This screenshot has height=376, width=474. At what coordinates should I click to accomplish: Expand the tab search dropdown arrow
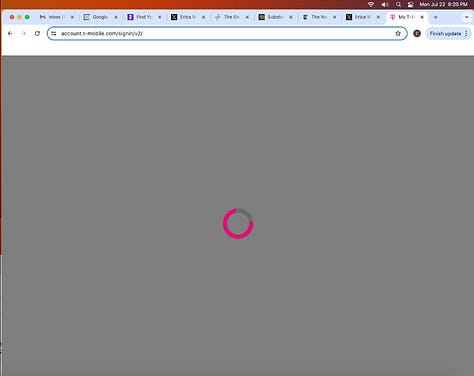click(467, 17)
